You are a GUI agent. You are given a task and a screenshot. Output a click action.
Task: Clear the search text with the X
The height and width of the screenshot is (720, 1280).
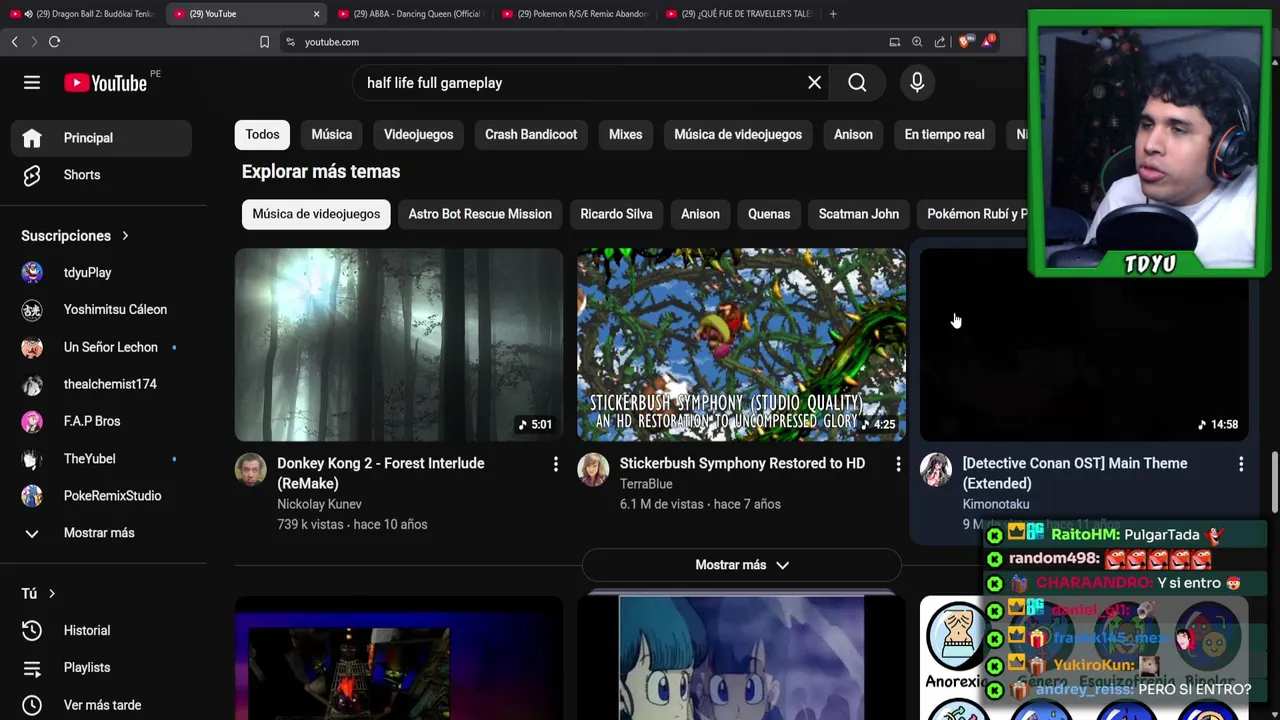814,83
